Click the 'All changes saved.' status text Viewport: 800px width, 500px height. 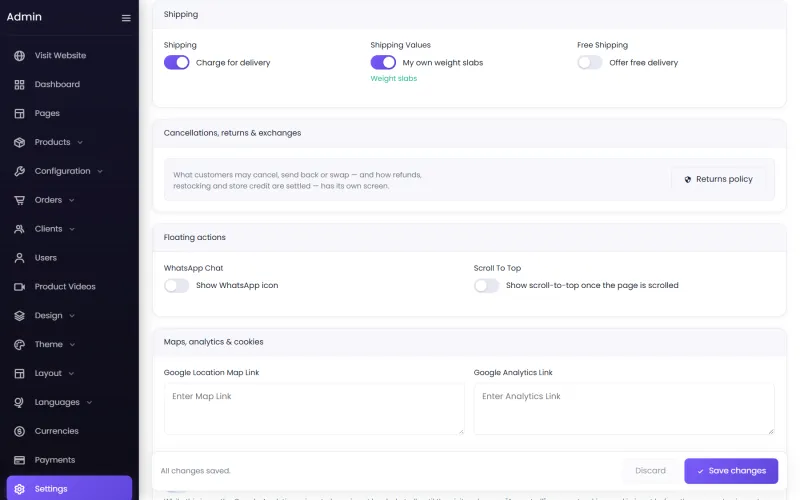(195, 471)
